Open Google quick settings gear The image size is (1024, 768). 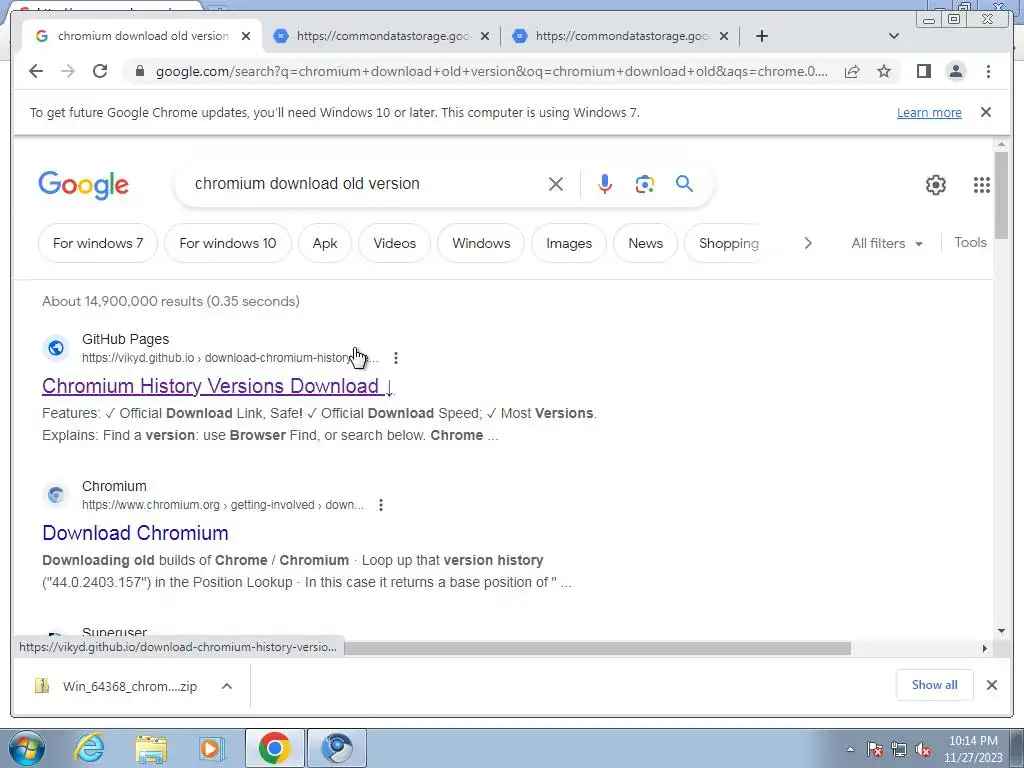936,185
